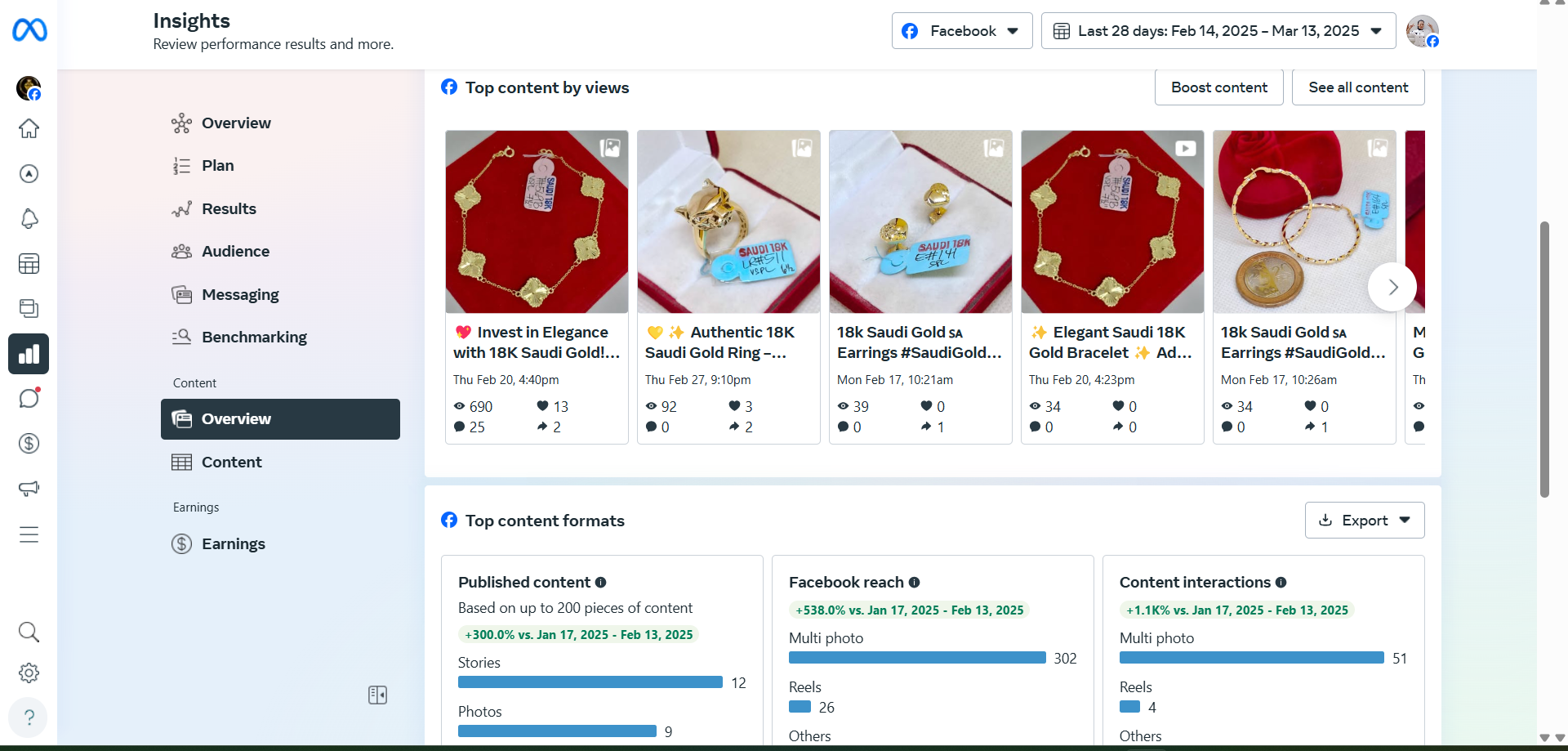Click the Meta logo icon
The height and width of the screenshot is (751, 1568).
(x=29, y=30)
